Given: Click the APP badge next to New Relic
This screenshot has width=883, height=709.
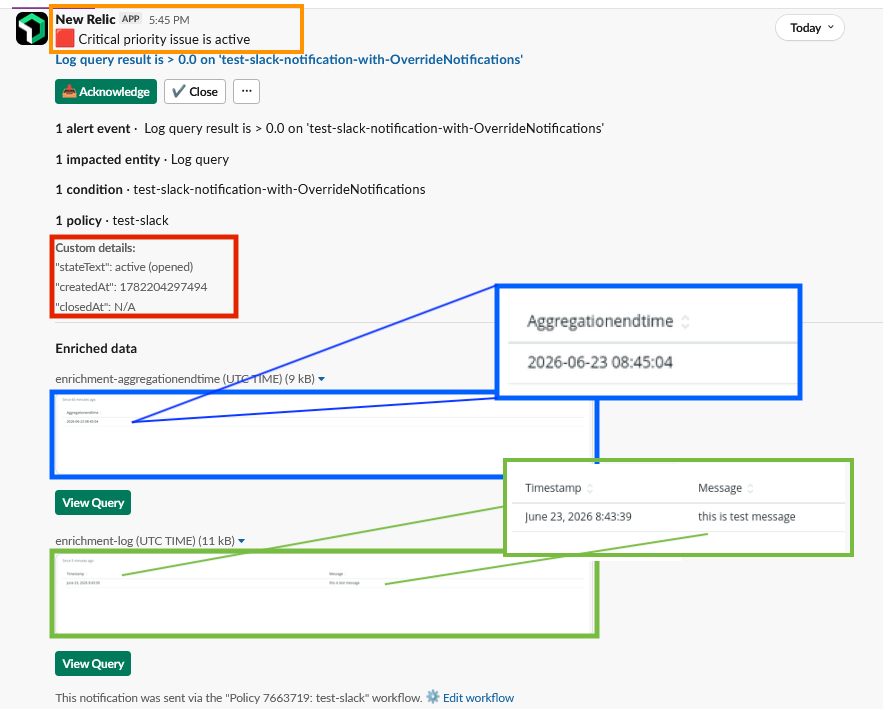Looking at the screenshot, I should [x=131, y=19].
